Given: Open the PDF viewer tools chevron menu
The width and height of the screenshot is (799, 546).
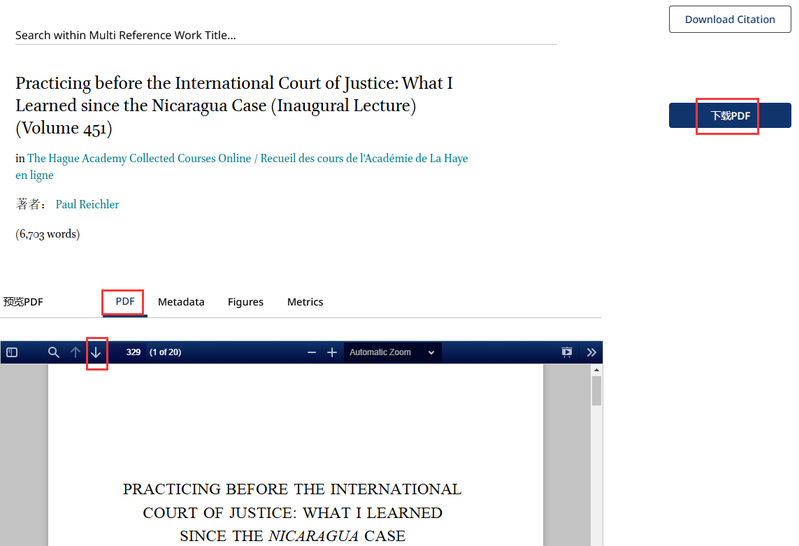Looking at the screenshot, I should coord(591,353).
